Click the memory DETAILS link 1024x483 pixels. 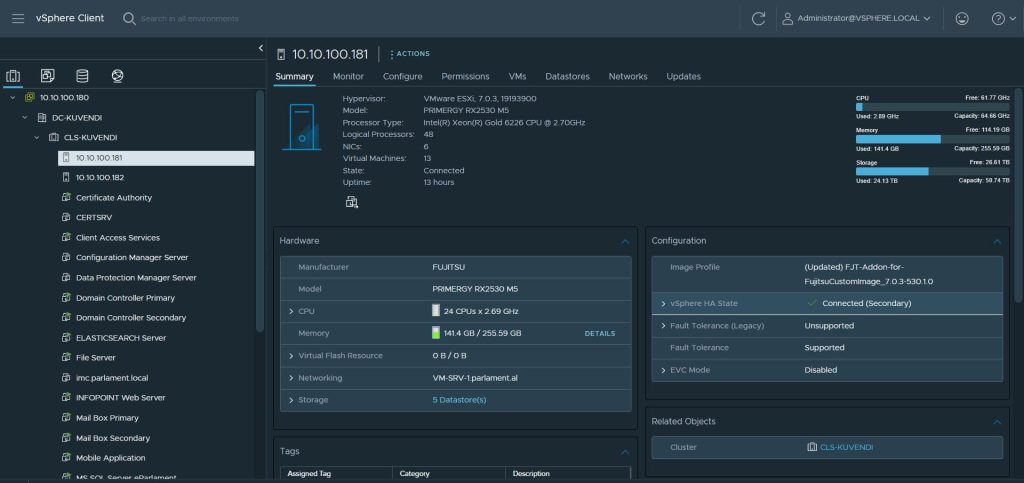599,333
